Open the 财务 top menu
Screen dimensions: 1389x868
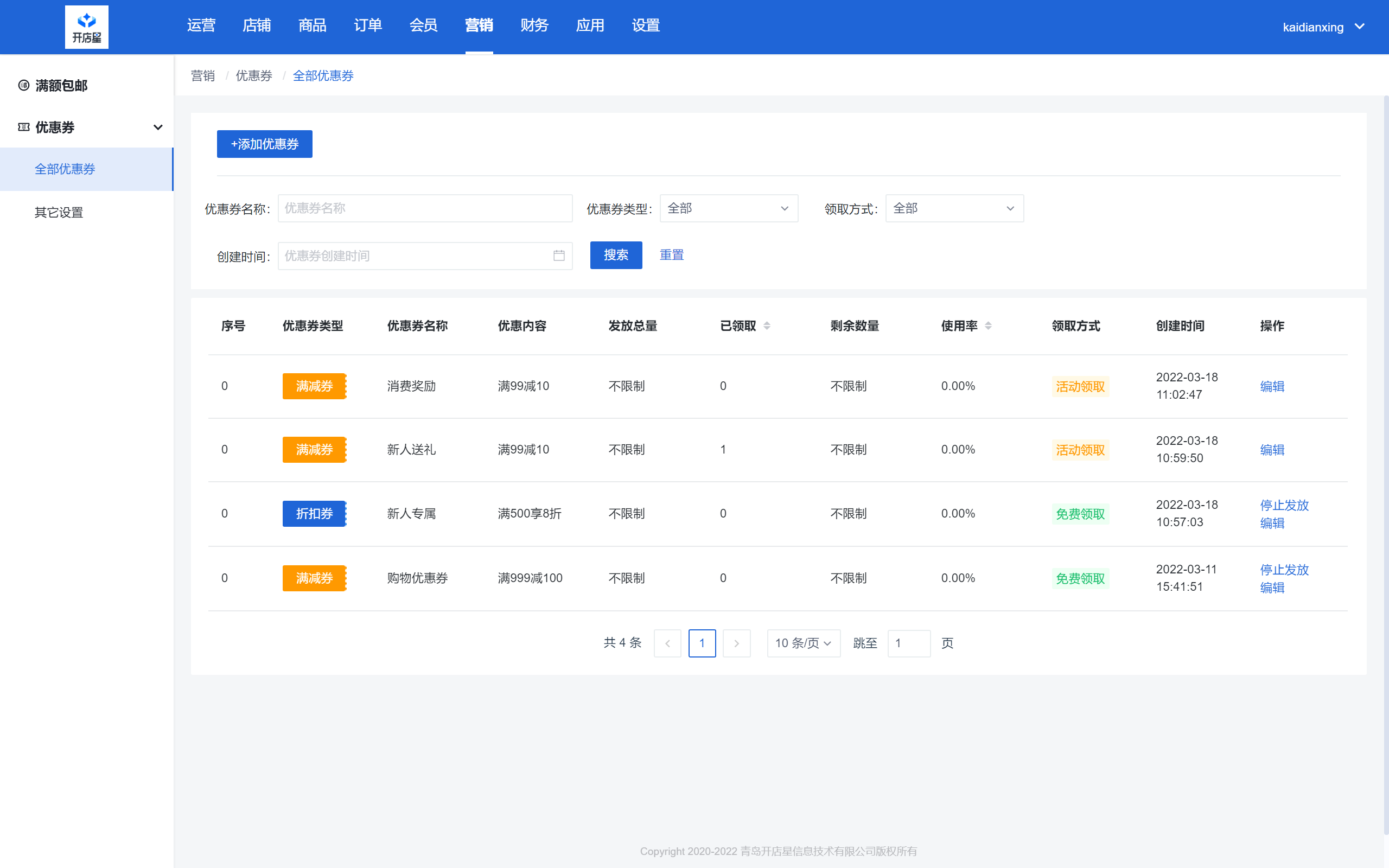click(534, 25)
